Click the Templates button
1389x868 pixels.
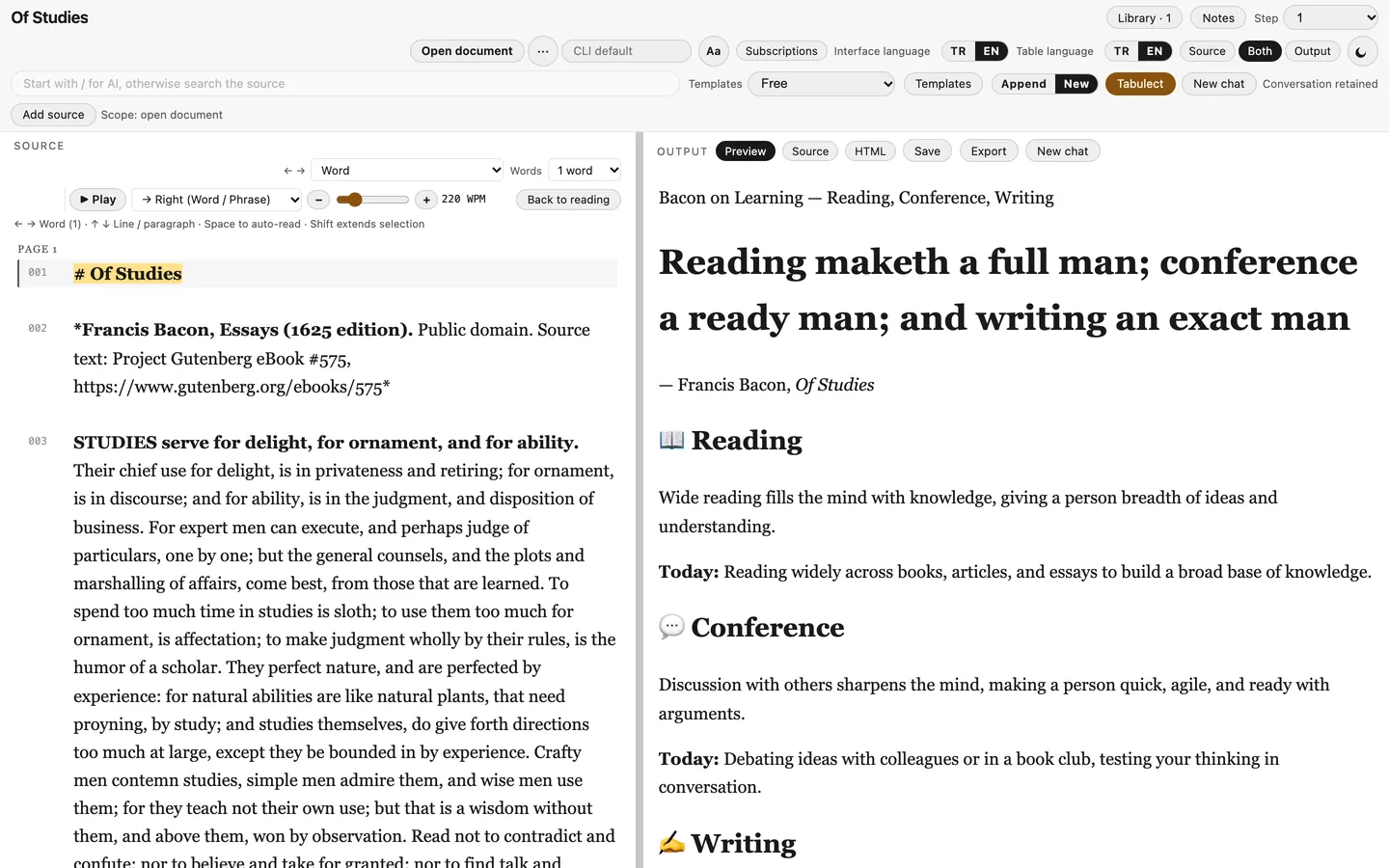943,84
